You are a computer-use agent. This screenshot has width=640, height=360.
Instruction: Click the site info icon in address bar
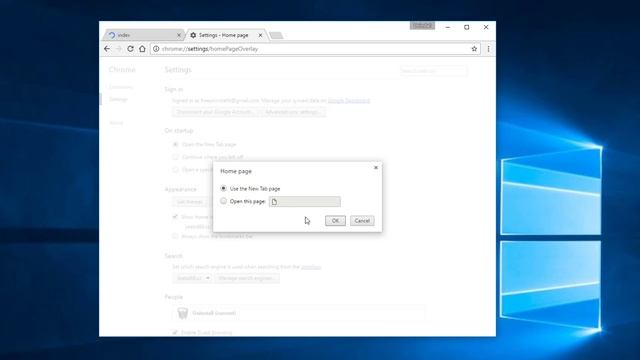click(x=156, y=49)
